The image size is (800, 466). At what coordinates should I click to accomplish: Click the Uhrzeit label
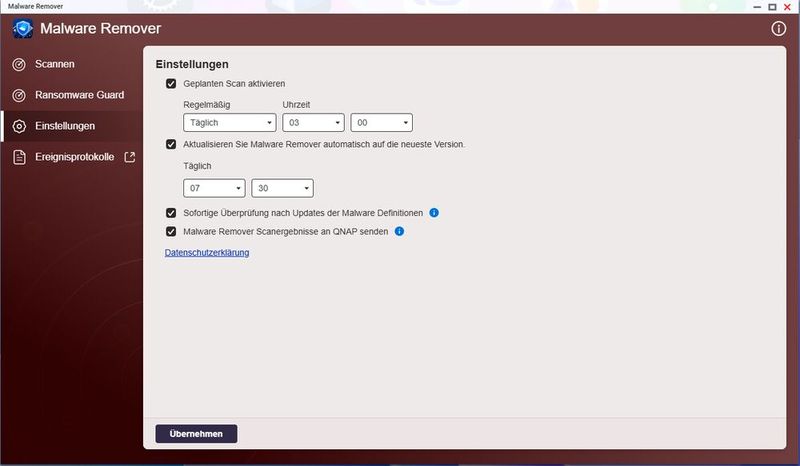(296, 105)
